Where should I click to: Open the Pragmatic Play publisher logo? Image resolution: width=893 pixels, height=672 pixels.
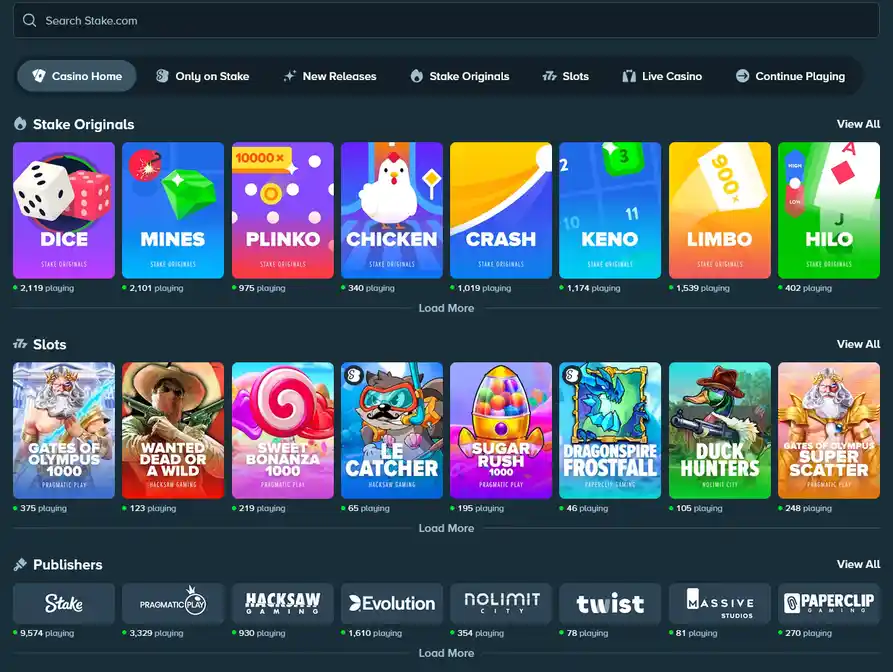point(173,604)
